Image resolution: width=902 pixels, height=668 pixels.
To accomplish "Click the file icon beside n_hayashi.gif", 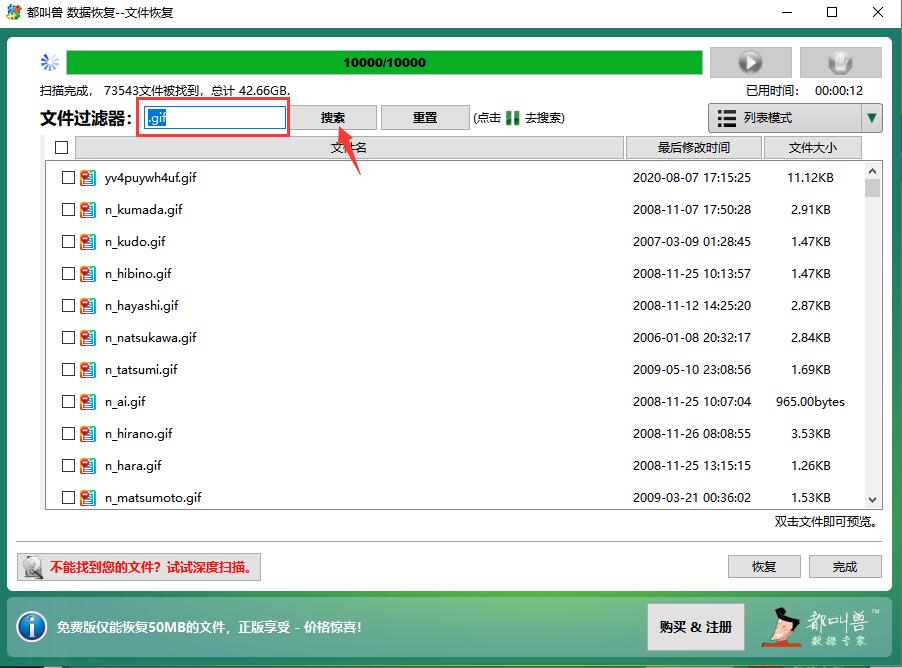I will (x=88, y=306).
